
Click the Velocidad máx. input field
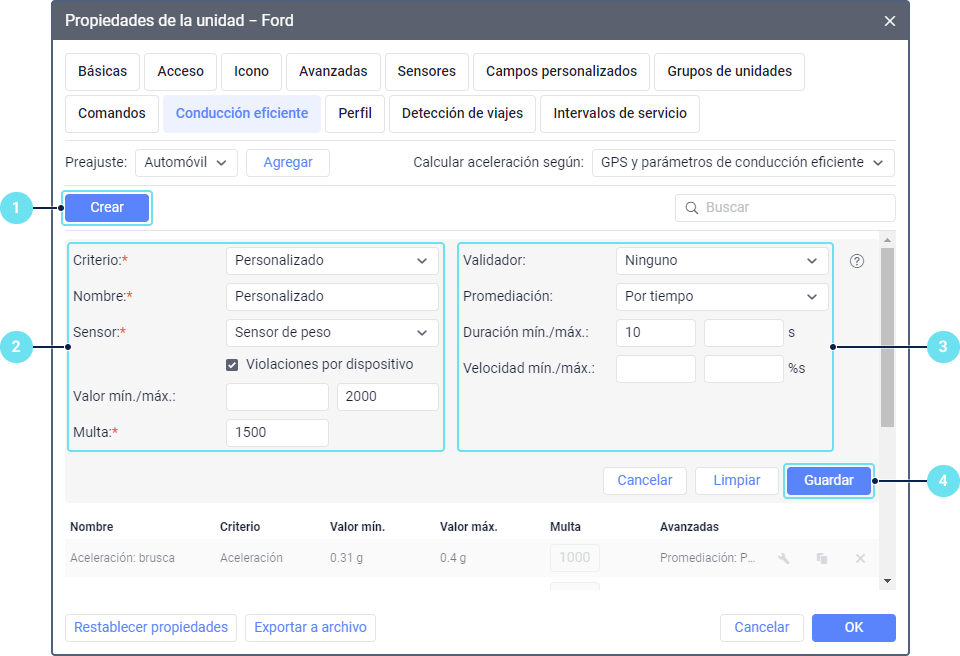744,369
